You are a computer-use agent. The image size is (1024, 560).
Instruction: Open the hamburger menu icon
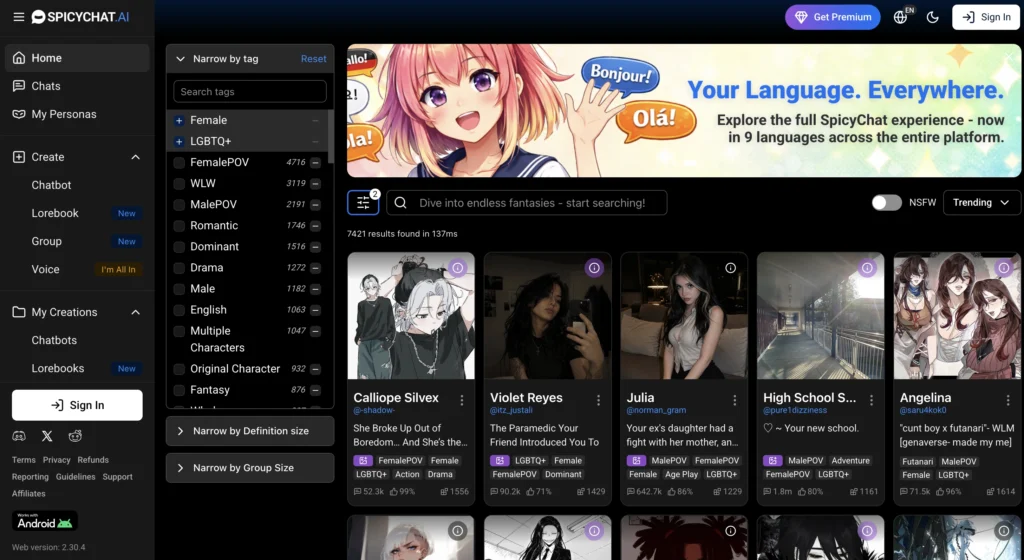click(19, 17)
